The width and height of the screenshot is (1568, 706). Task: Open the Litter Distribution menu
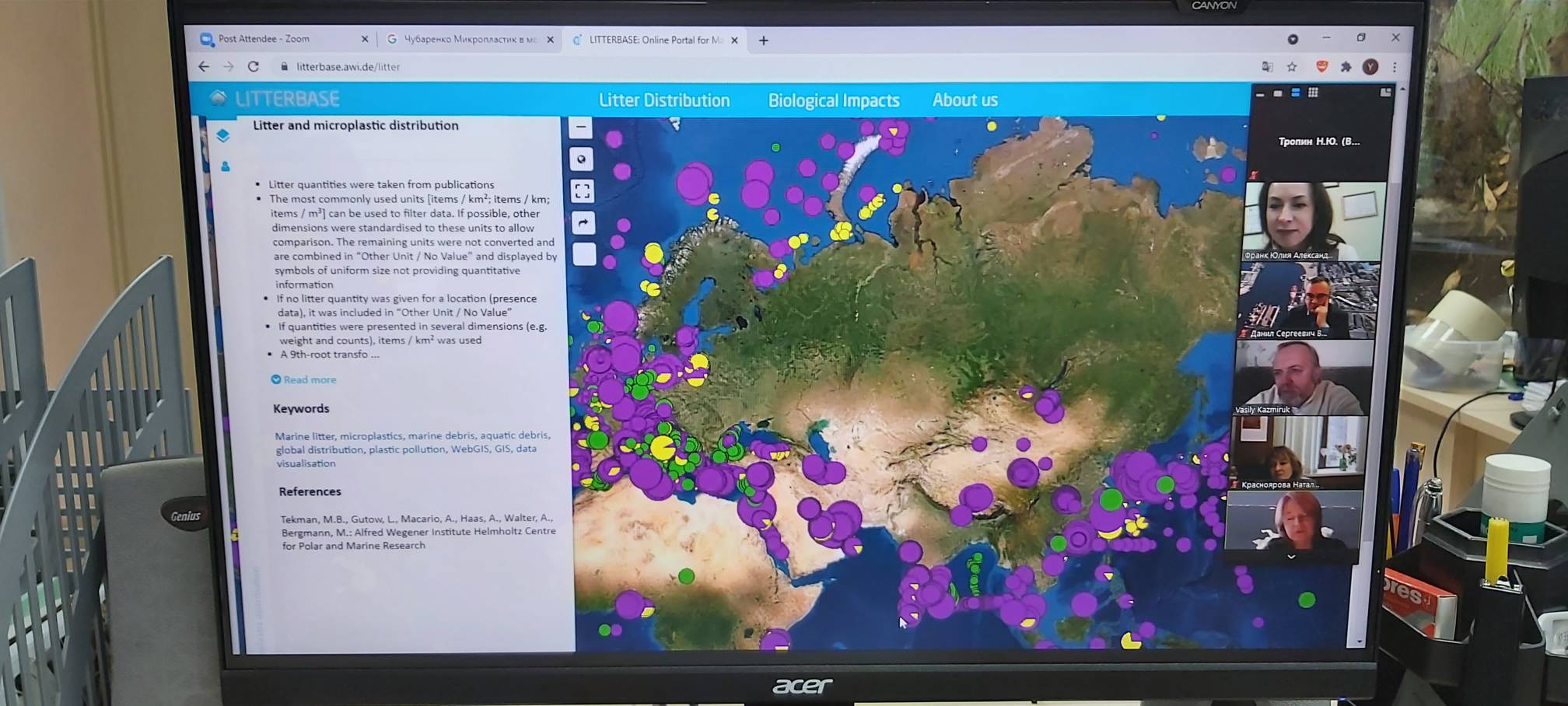tap(664, 100)
